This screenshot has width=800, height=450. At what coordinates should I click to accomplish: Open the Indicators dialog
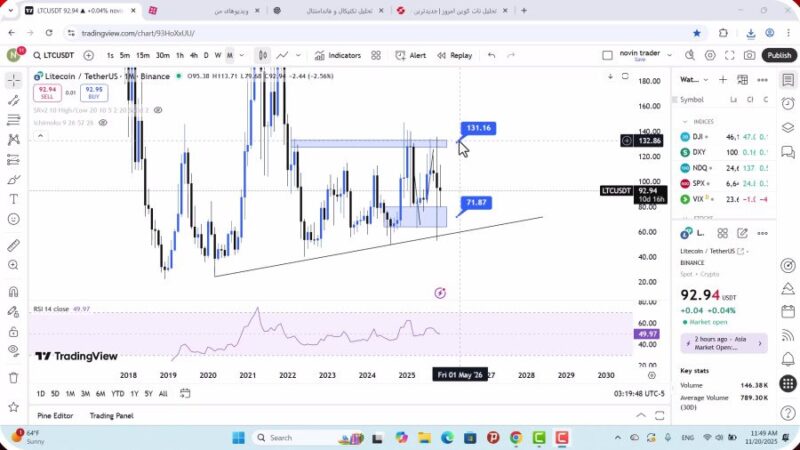click(338, 56)
